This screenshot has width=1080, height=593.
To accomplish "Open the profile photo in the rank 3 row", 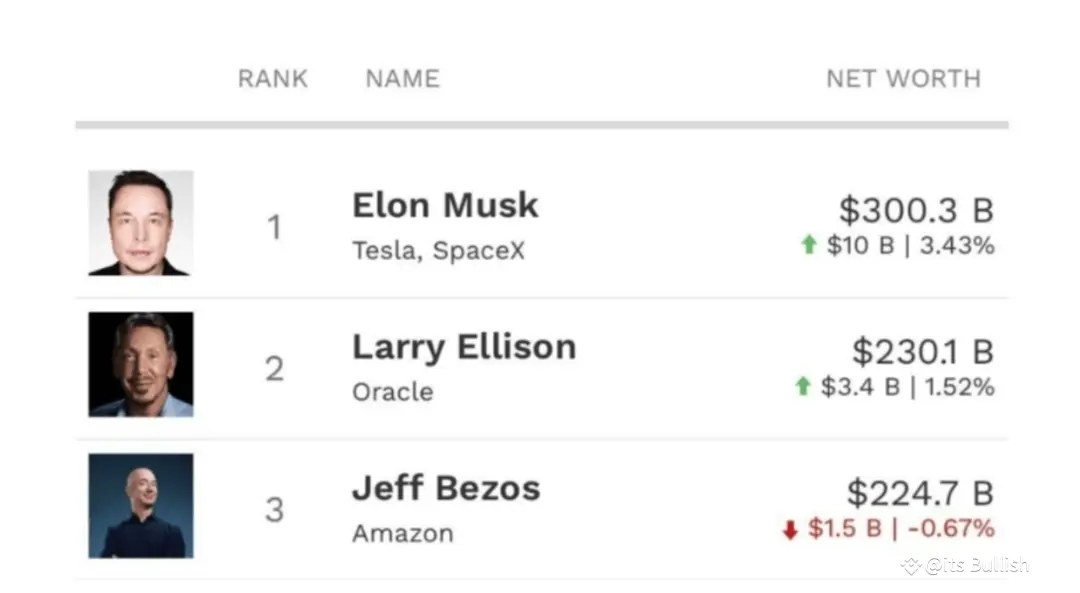I will [140, 506].
